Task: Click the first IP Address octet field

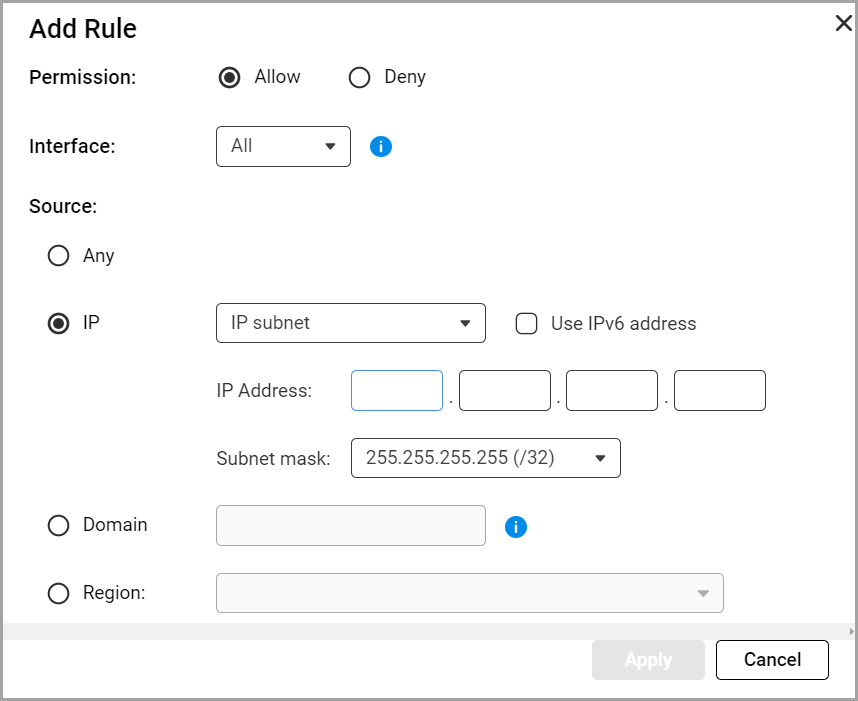Action: (x=397, y=391)
